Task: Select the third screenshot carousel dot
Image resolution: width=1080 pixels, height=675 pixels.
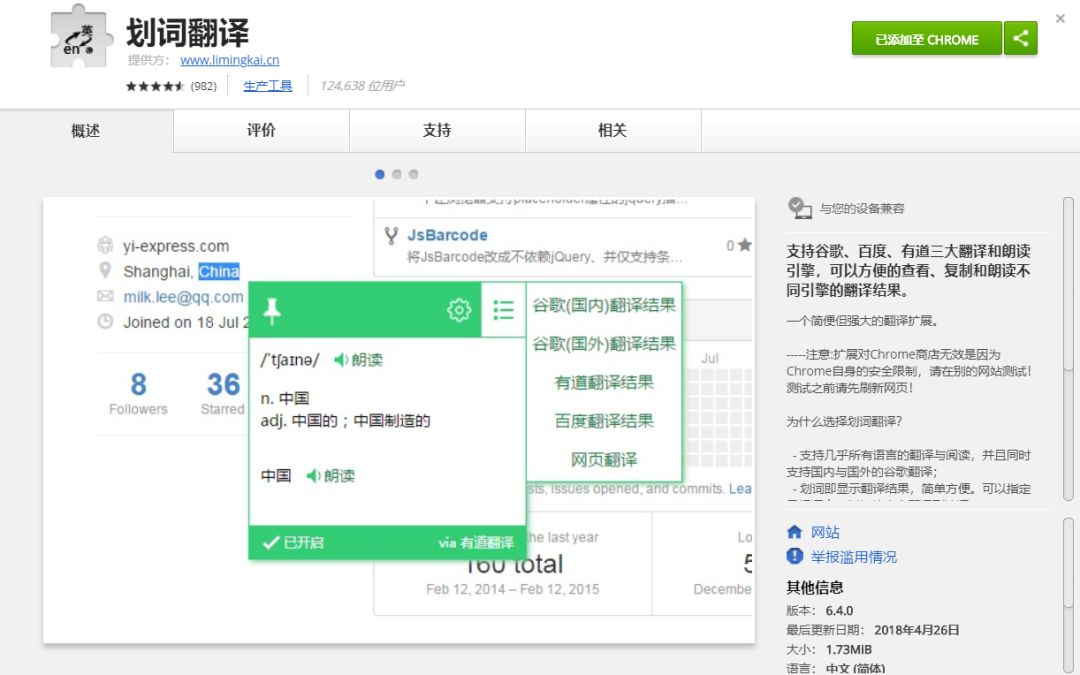Action: point(413,174)
